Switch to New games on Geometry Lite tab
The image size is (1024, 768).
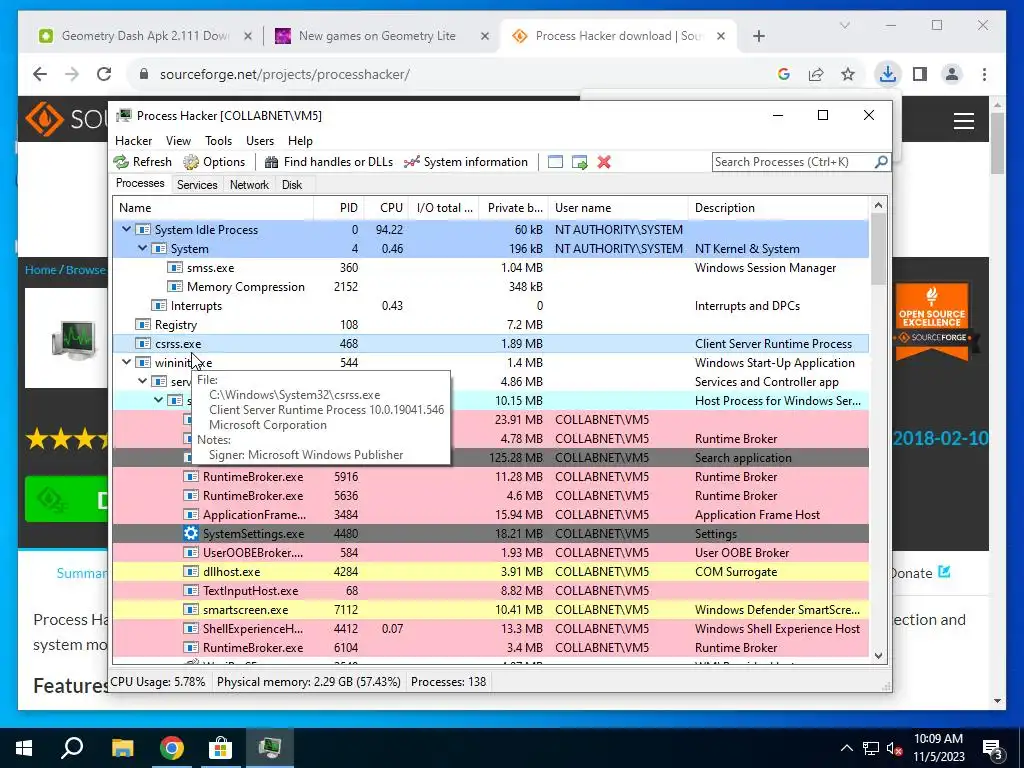point(382,36)
